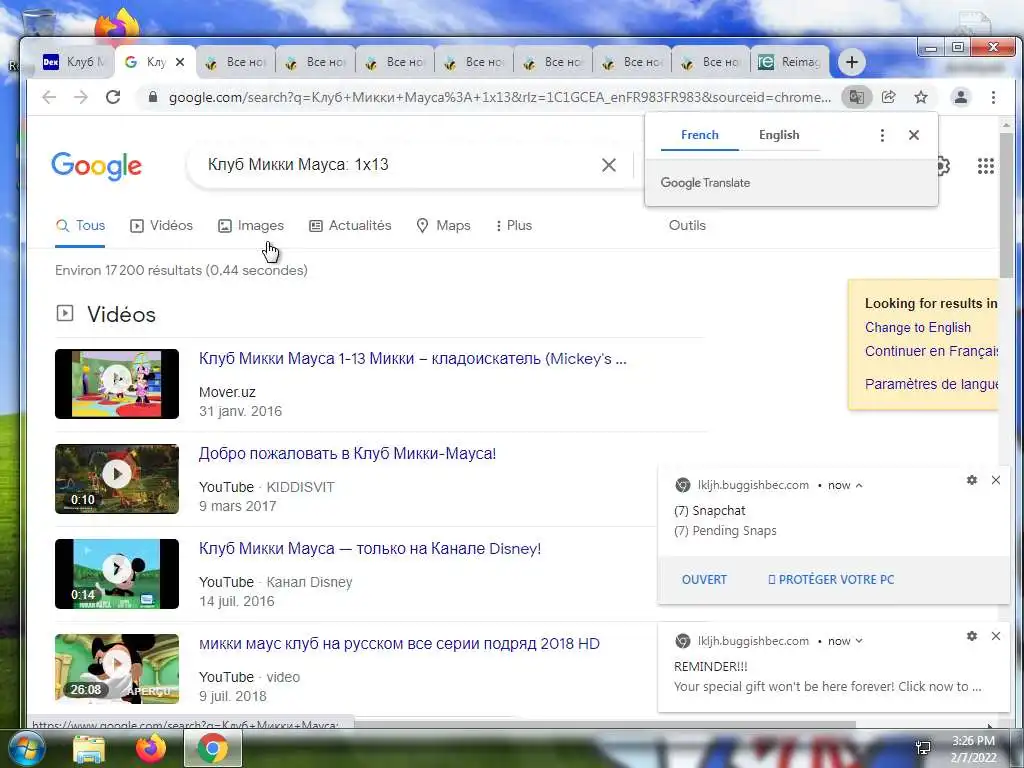Viewport: 1024px width, 768px height.
Task: Open File Explorer from the taskbar
Action: 89,748
